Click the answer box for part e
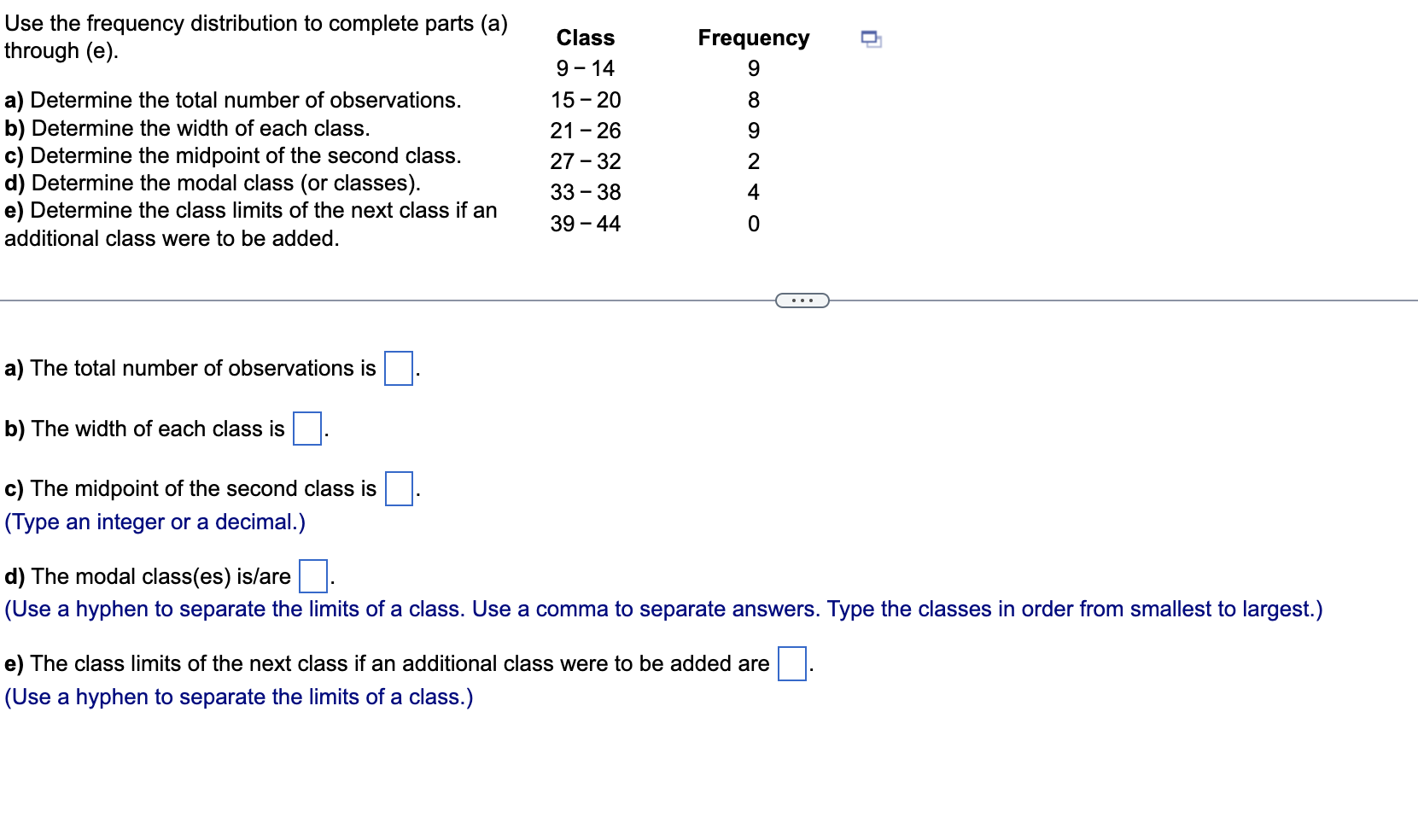1418x840 pixels. point(791,664)
